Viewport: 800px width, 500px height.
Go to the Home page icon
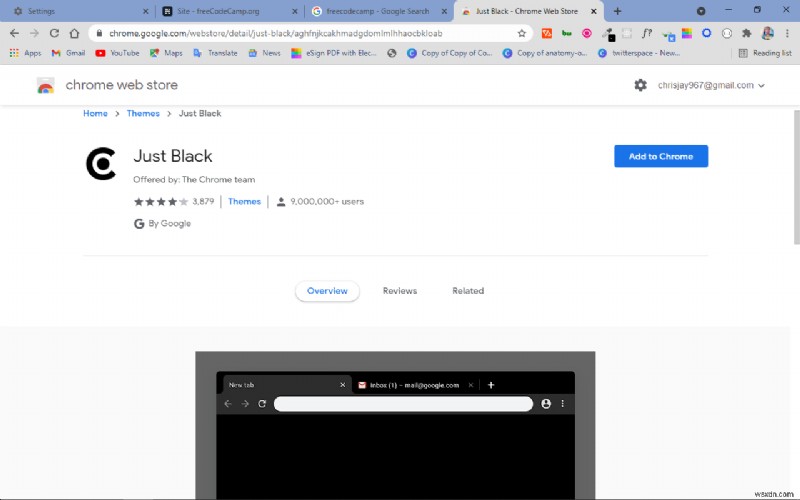click(x=74, y=33)
